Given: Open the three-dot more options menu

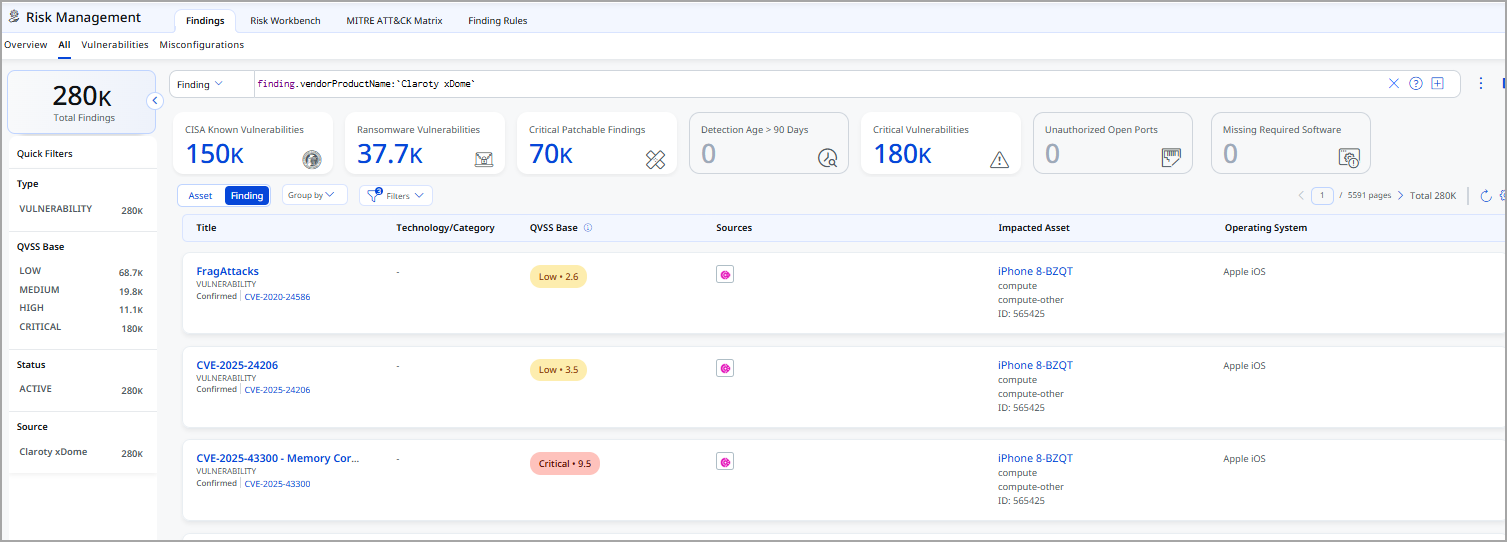Looking at the screenshot, I should click(1481, 84).
